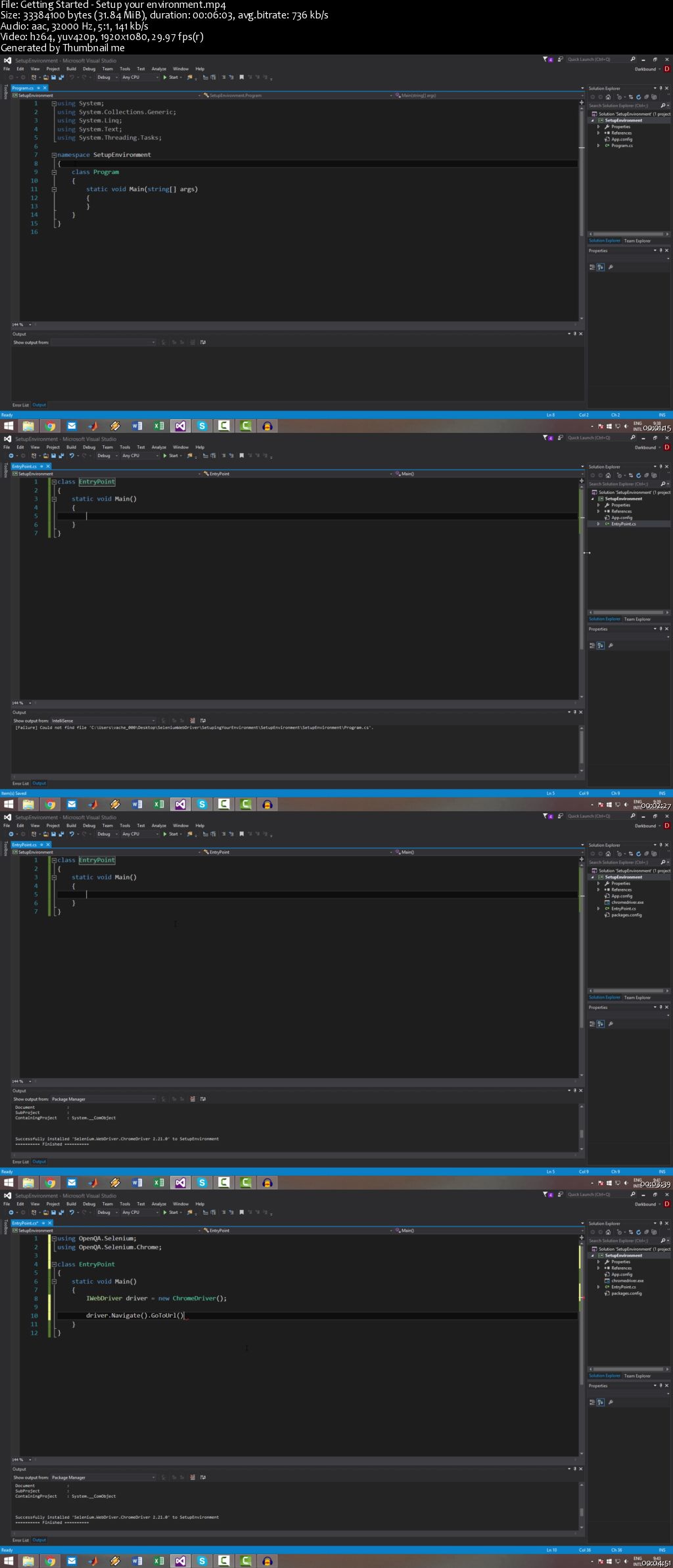This screenshot has height=1568, width=673.
Task: Switch to Error List tab in 00:02:27 frame
Action: pos(20,784)
